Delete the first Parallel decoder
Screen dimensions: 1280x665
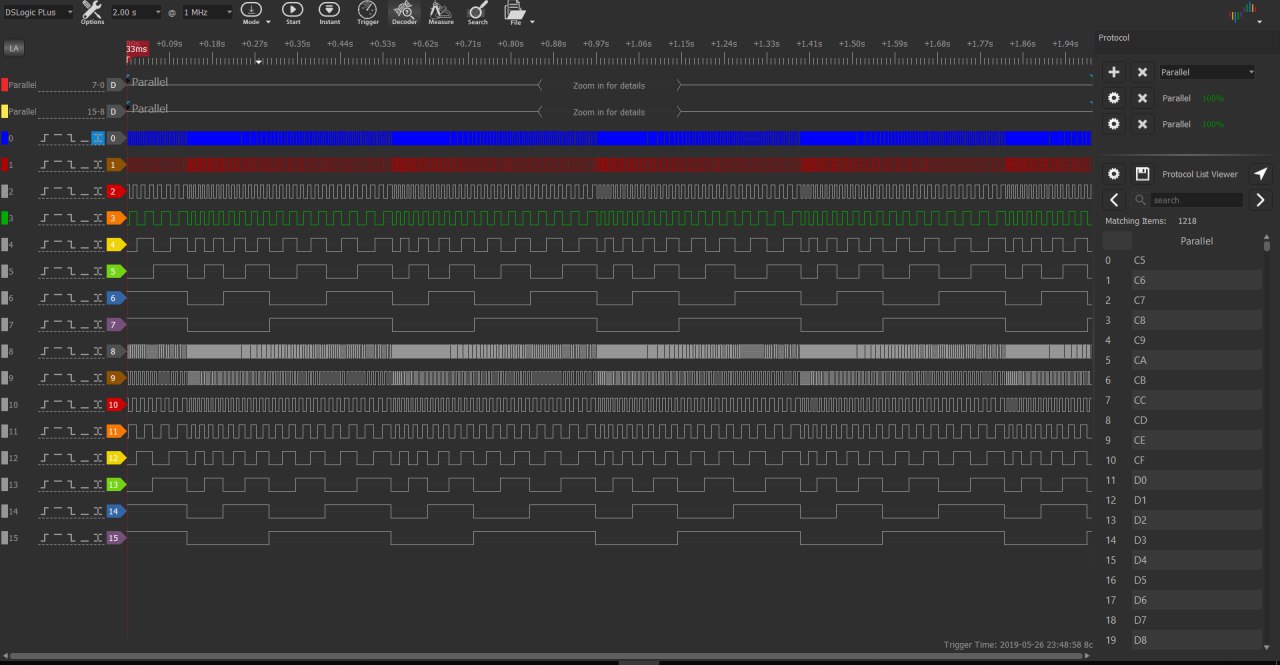(x=1142, y=98)
